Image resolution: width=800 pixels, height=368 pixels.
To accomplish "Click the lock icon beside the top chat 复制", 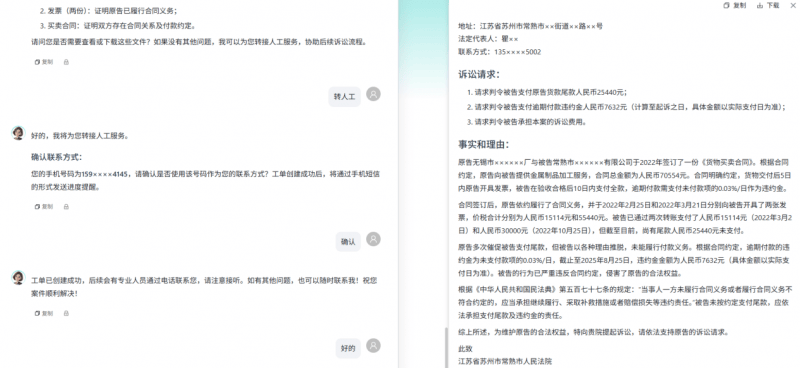I will coord(66,62).
